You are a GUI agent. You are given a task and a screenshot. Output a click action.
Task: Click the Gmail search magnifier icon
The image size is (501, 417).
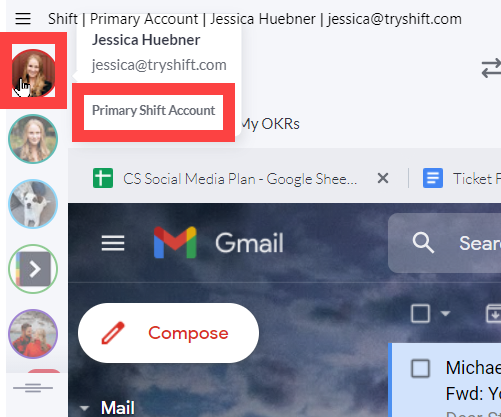pyautogui.click(x=423, y=243)
